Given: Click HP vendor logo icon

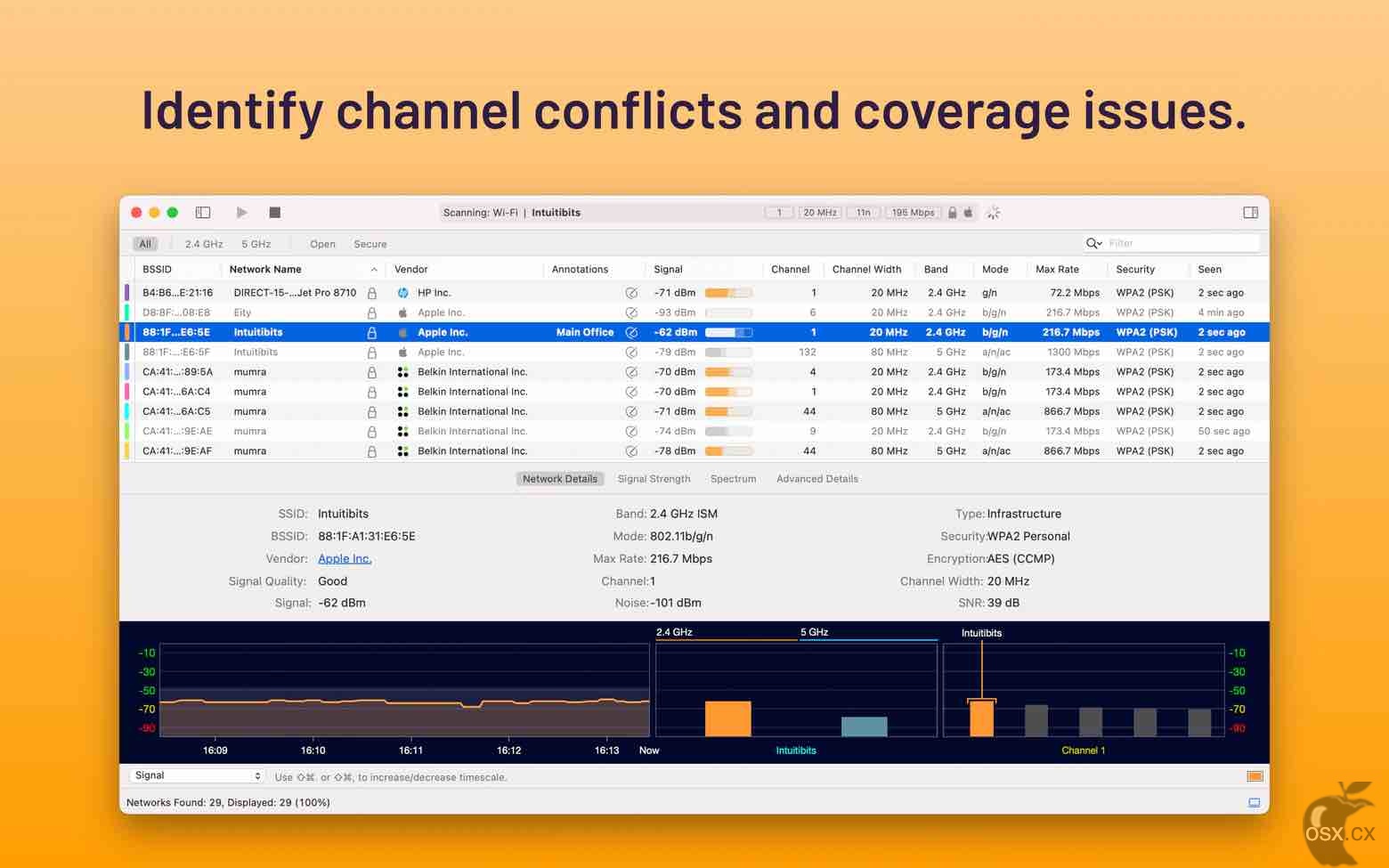Looking at the screenshot, I should click(402, 293).
